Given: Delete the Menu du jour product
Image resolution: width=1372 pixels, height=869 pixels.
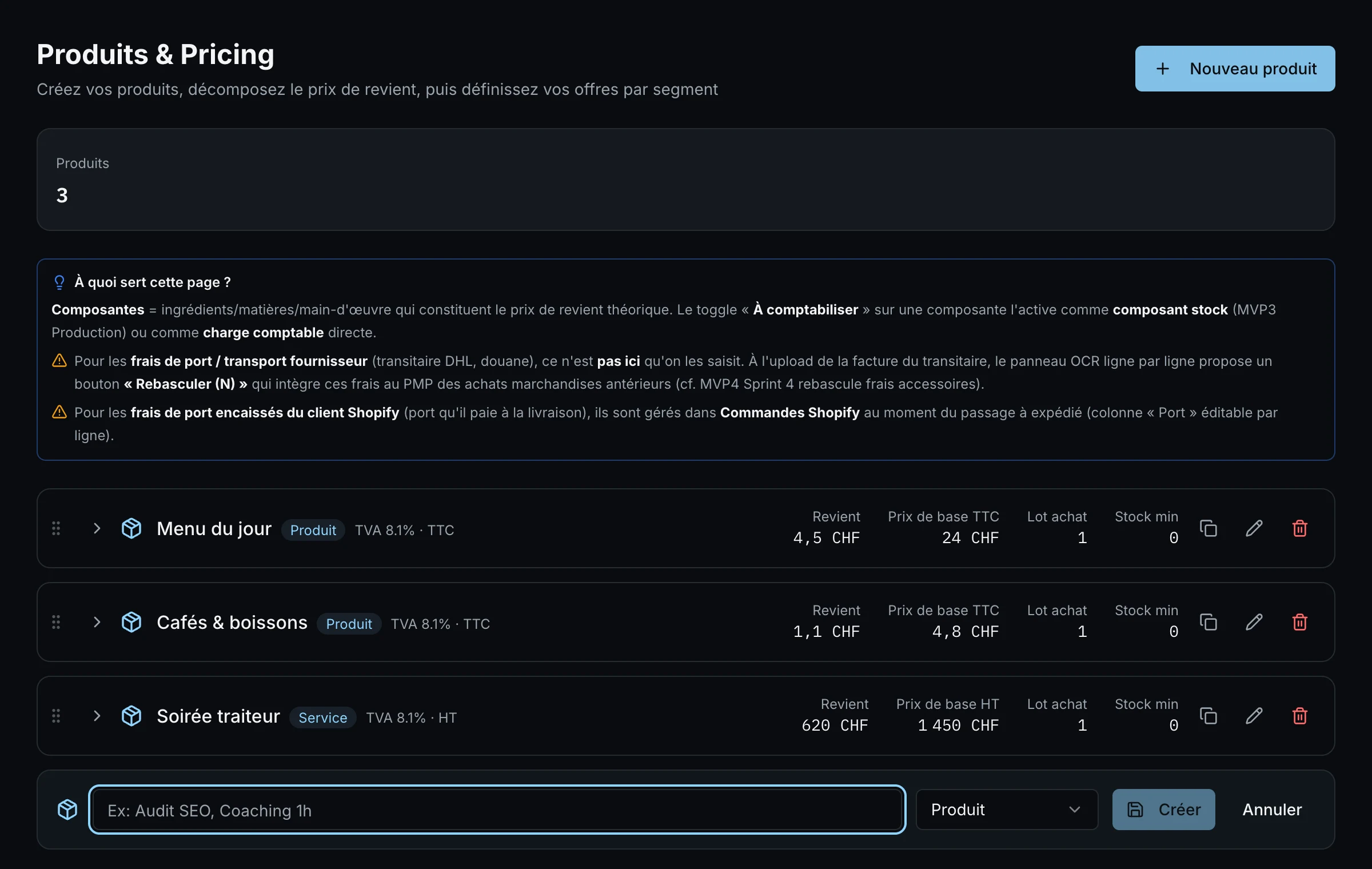Looking at the screenshot, I should [1299, 528].
